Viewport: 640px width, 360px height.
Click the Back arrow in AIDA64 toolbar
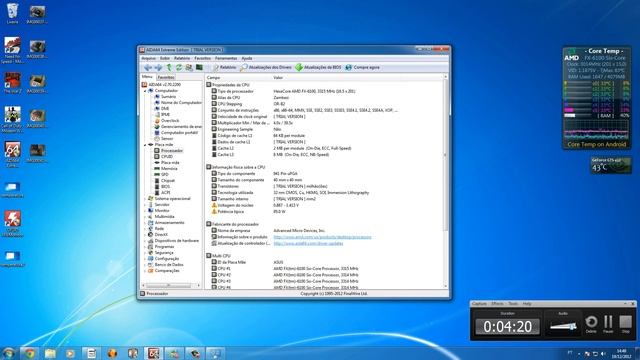click(147, 67)
